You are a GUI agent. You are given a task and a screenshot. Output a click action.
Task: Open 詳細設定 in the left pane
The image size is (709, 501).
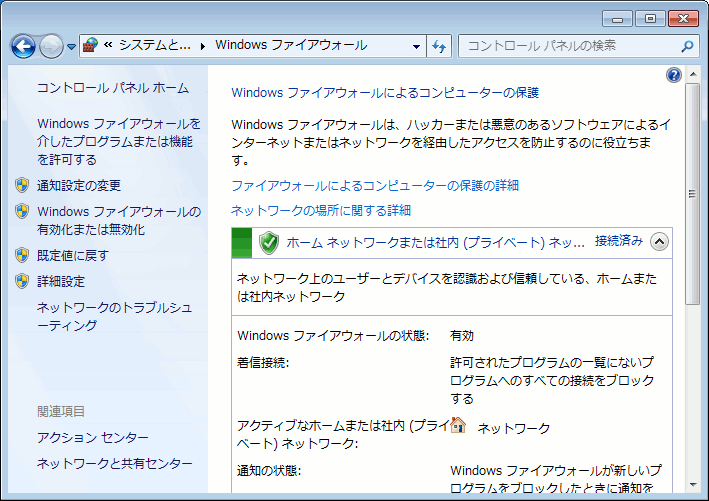coord(61,281)
